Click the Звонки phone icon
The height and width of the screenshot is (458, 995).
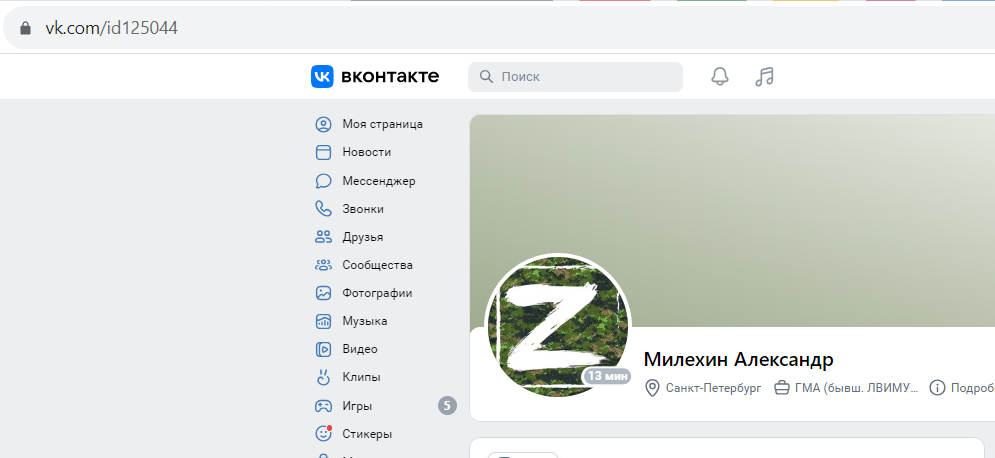(324, 209)
